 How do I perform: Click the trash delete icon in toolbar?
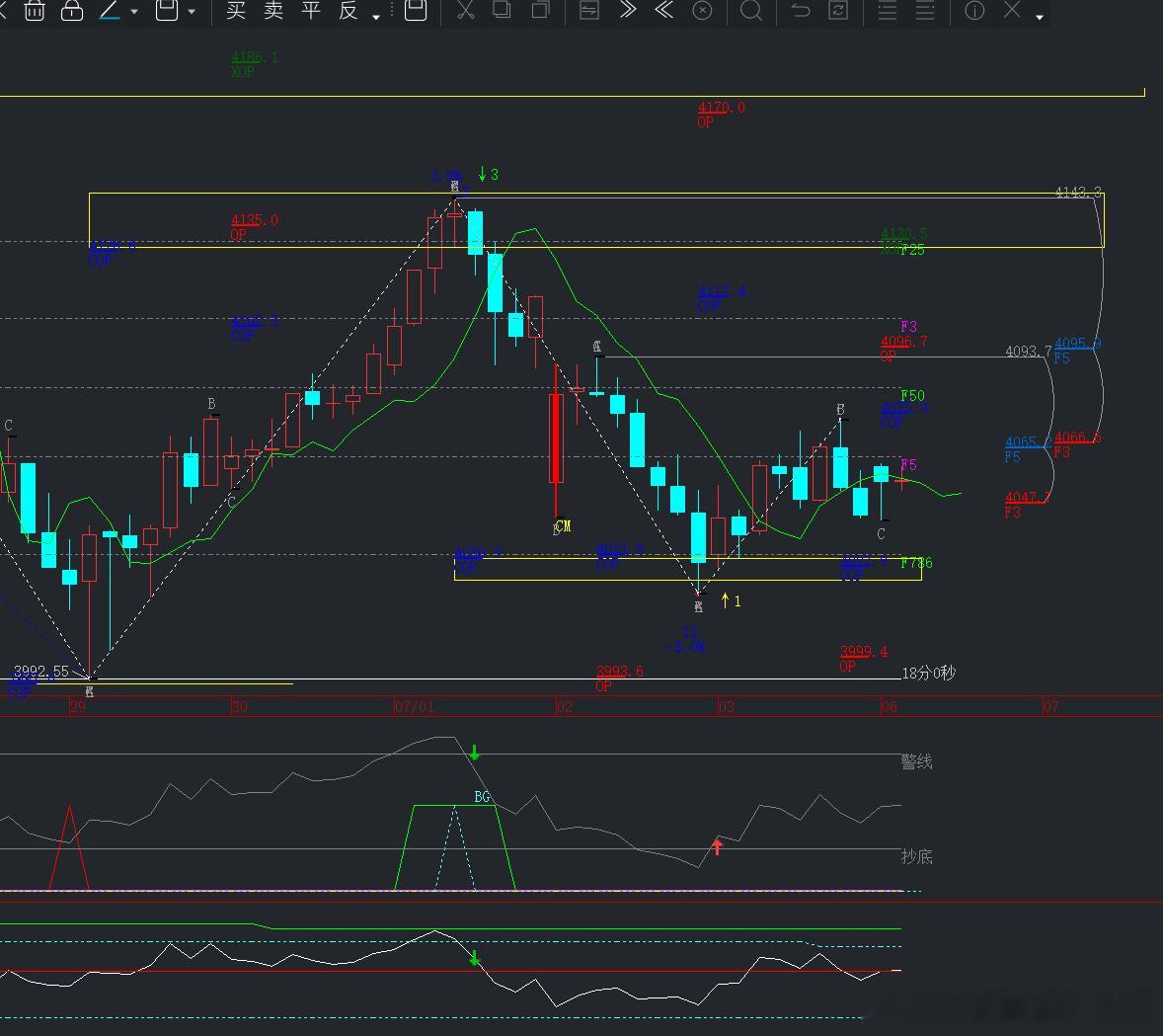[x=35, y=10]
